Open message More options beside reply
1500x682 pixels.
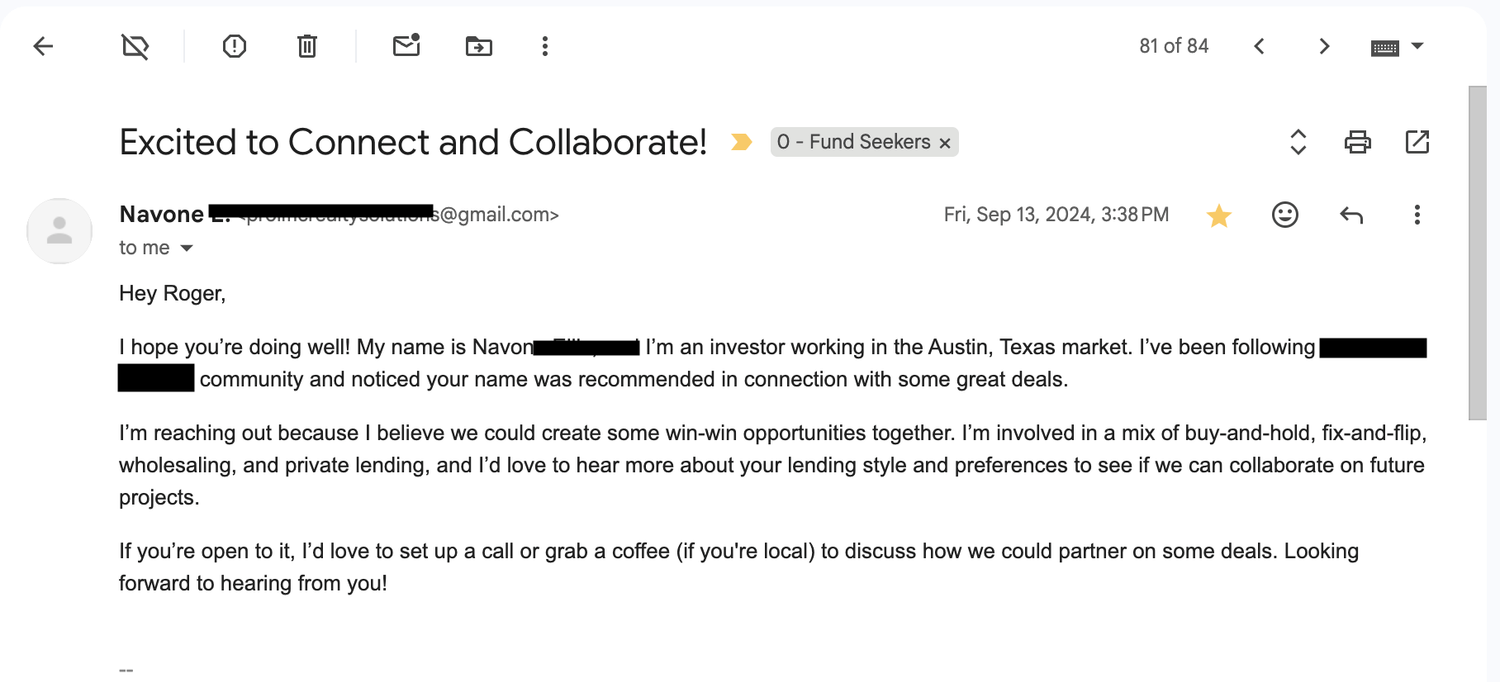pos(1417,215)
